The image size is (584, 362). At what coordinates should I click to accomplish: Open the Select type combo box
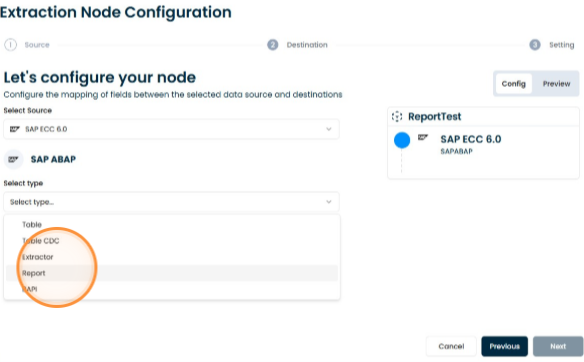click(171, 202)
